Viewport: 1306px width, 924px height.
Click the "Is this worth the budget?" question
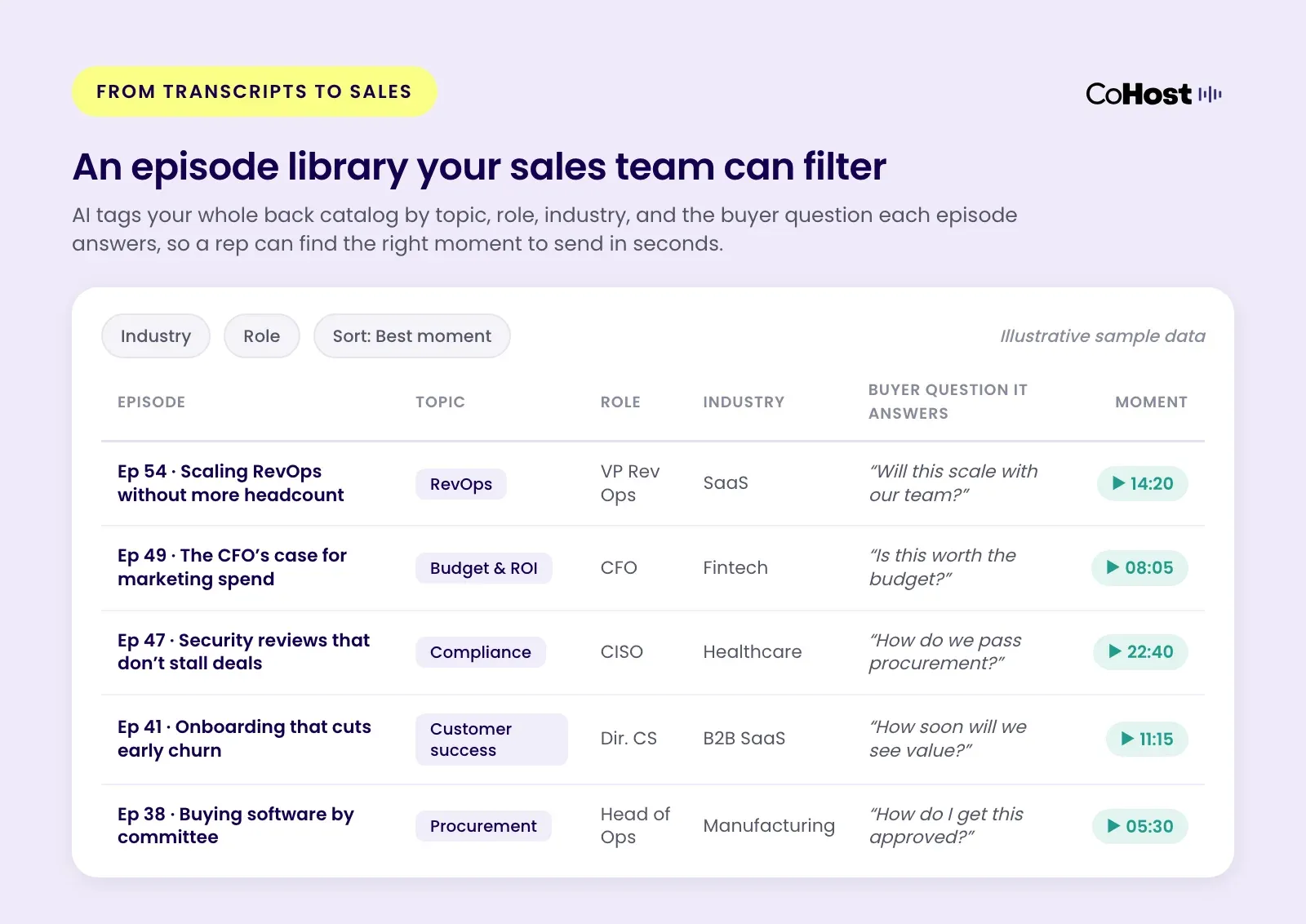tap(943, 567)
